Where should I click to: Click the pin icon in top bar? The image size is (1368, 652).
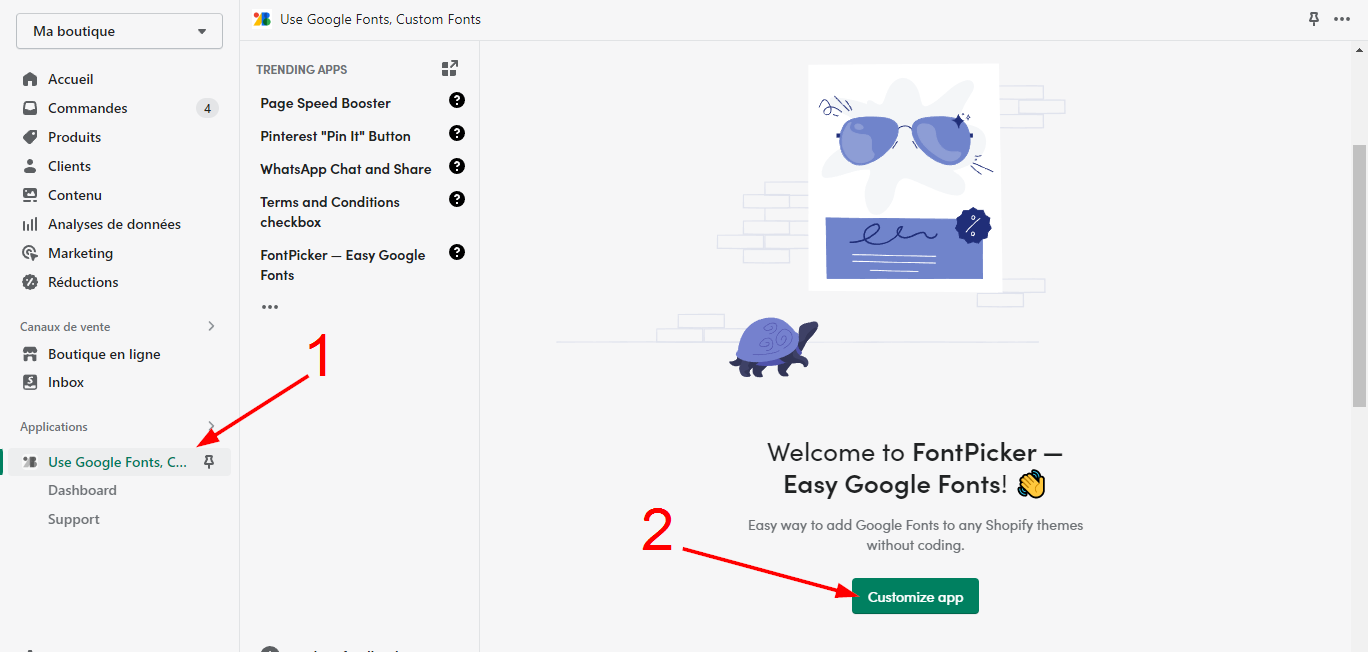[x=1314, y=19]
